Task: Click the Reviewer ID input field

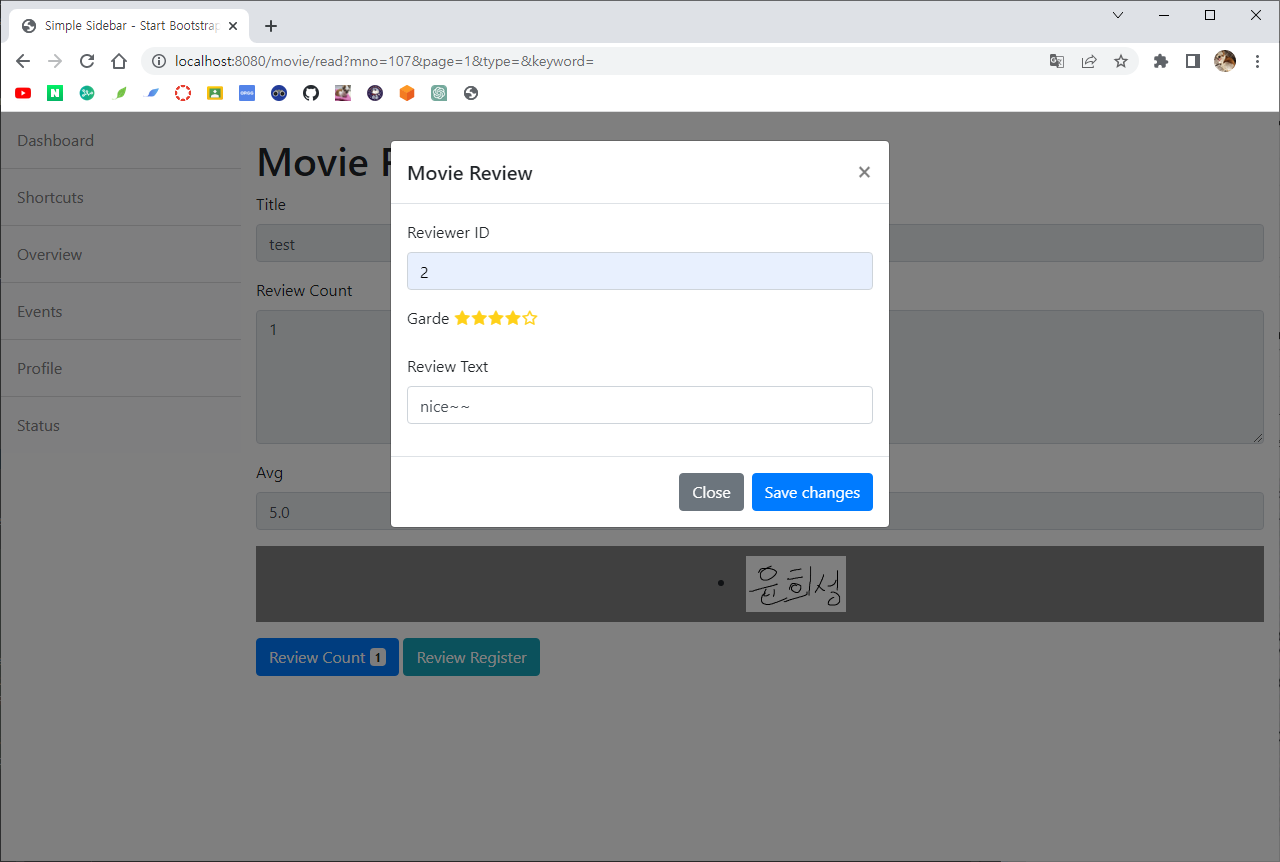Action: pos(640,271)
